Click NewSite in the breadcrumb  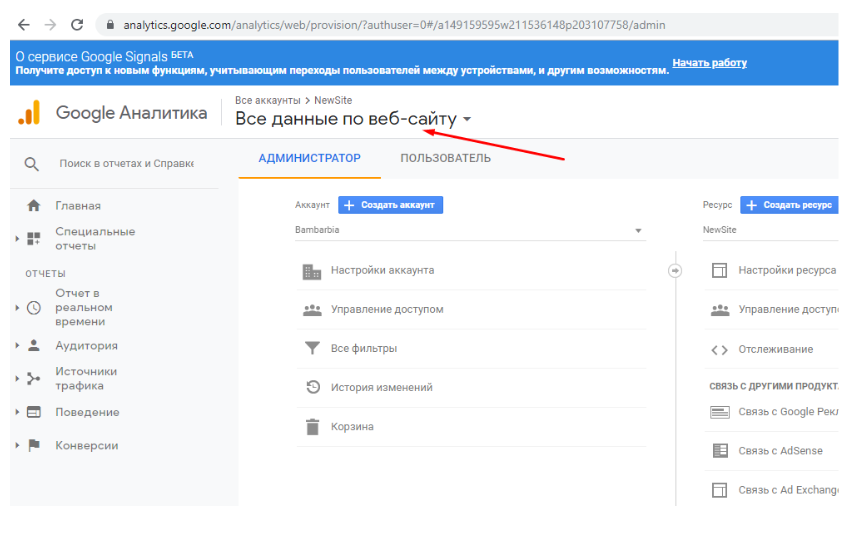pyautogui.click(x=333, y=100)
